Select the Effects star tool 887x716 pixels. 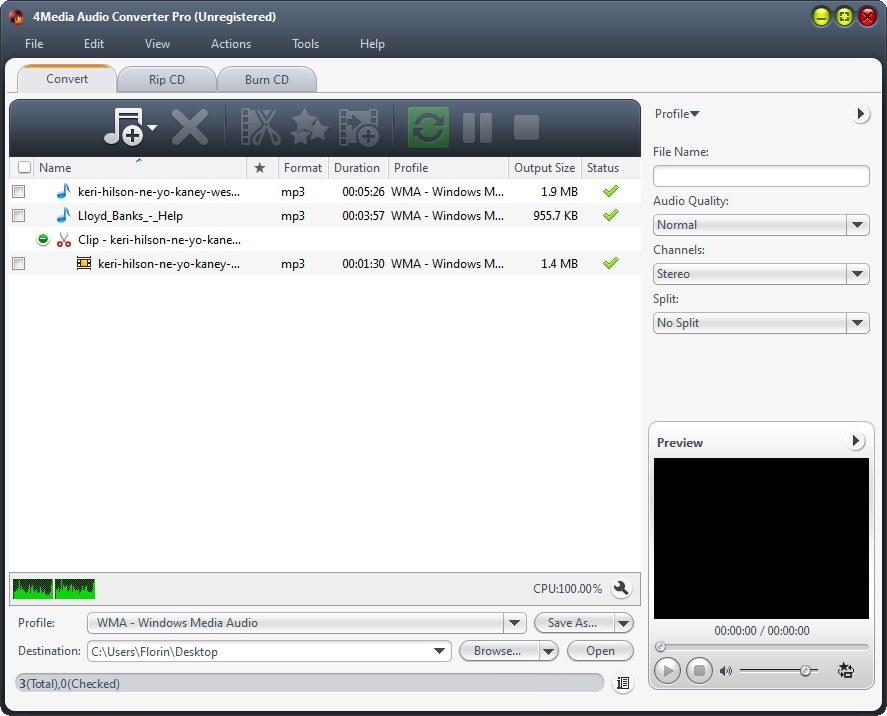click(308, 127)
